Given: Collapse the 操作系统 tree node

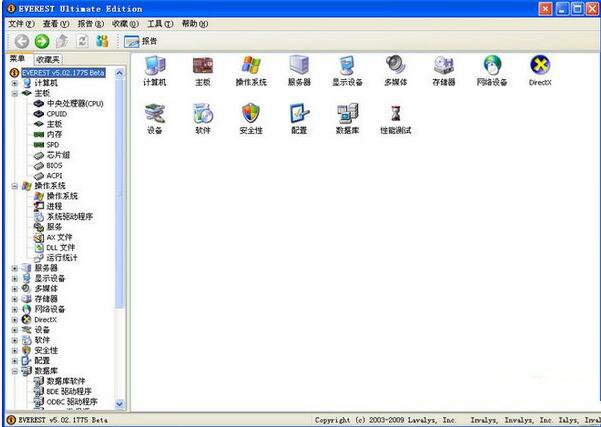Looking at the screenshot, I should click(x=15, y=186).
